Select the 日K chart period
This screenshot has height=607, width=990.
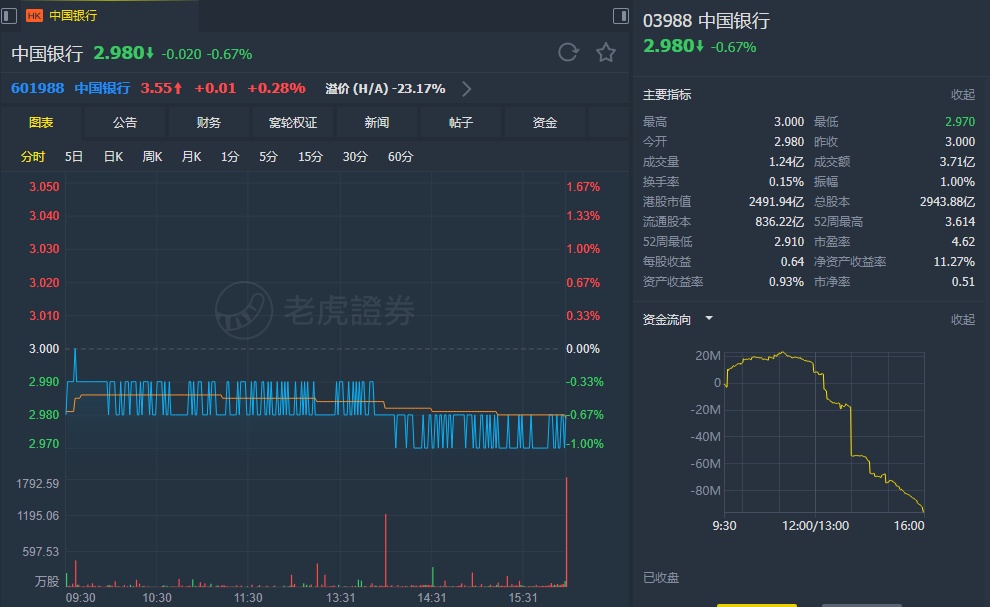[113, 157]
